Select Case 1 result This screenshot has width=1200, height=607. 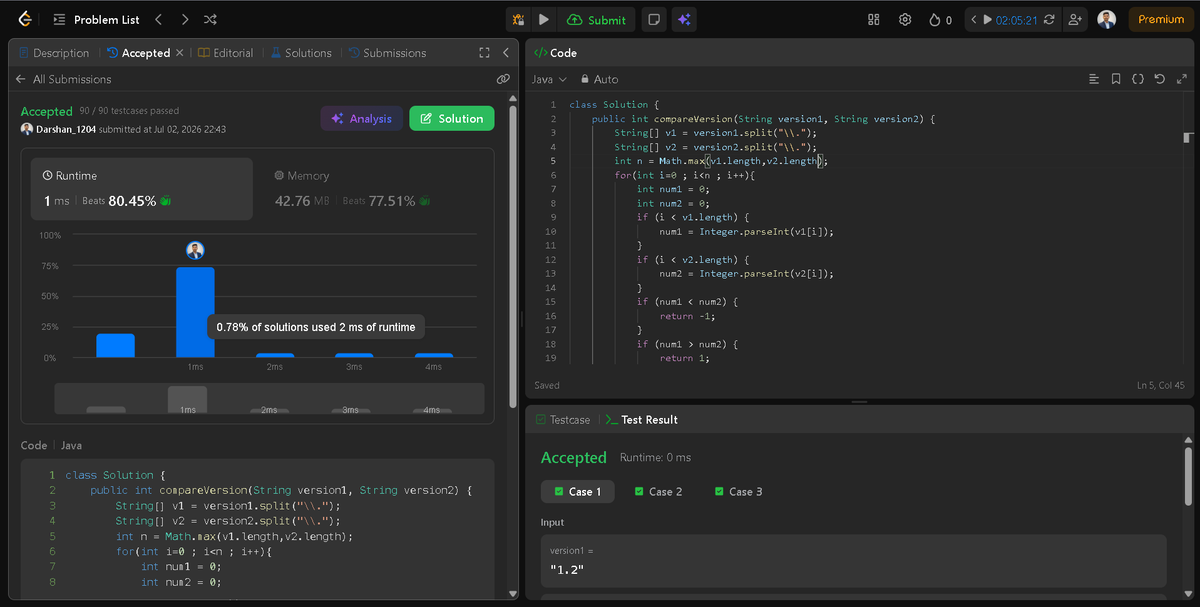(x=578, y=491)
